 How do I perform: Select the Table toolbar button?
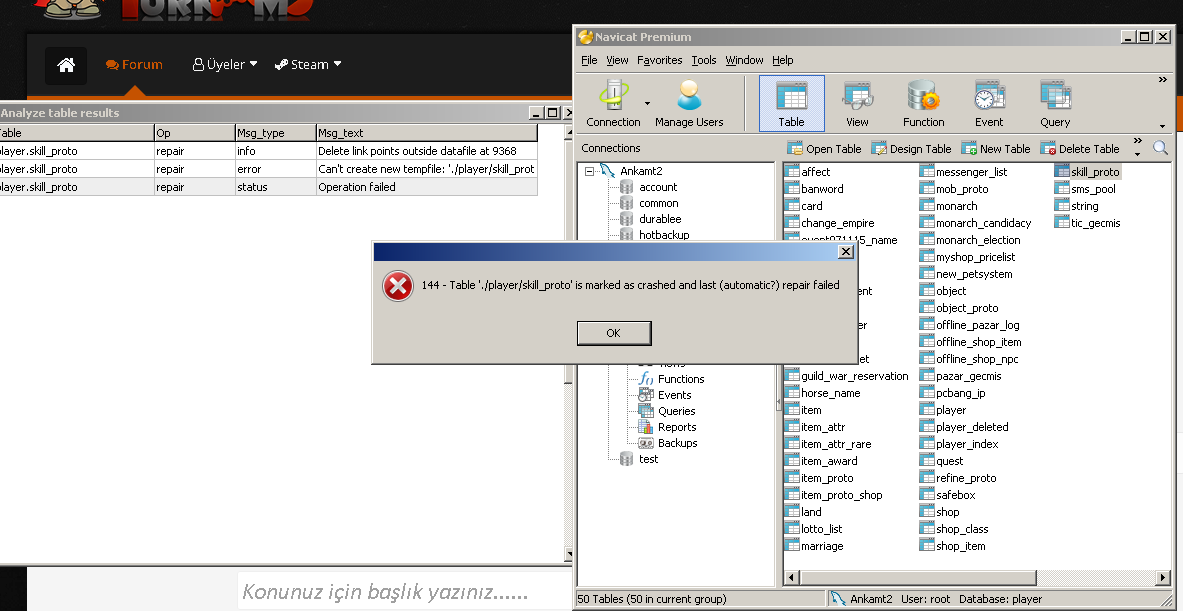(791, 103)
